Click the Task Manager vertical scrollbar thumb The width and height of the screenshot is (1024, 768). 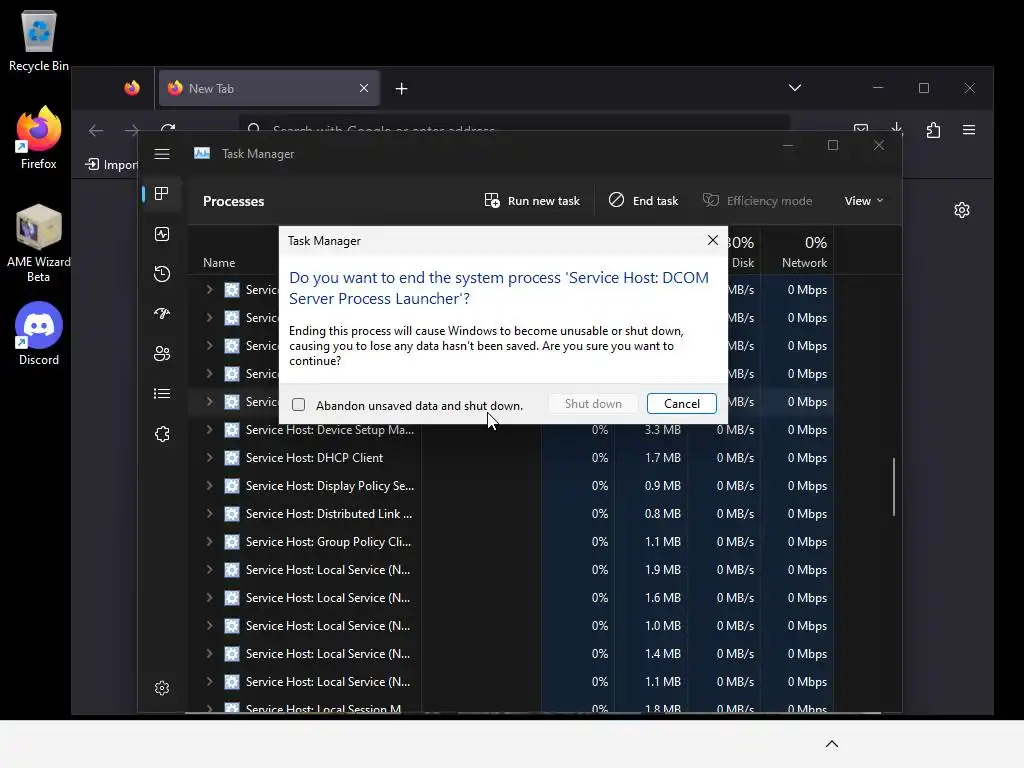tap(893, 487)
